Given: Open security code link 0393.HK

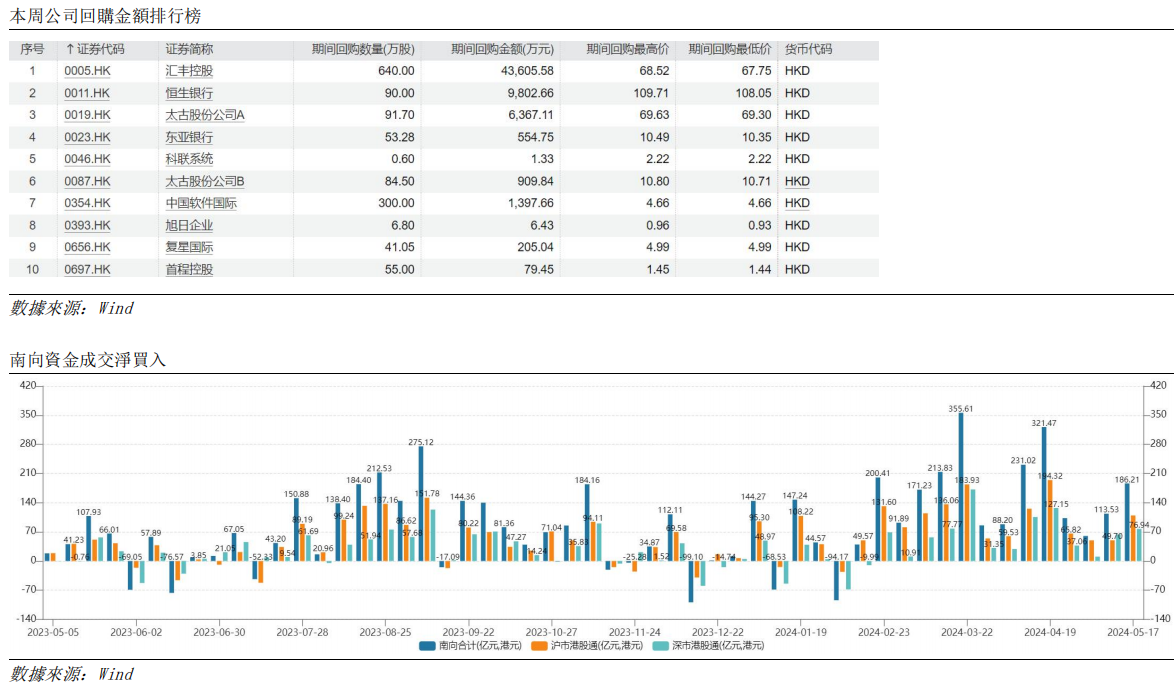Looking at the screenshot, I should click(x=87, y=226).
